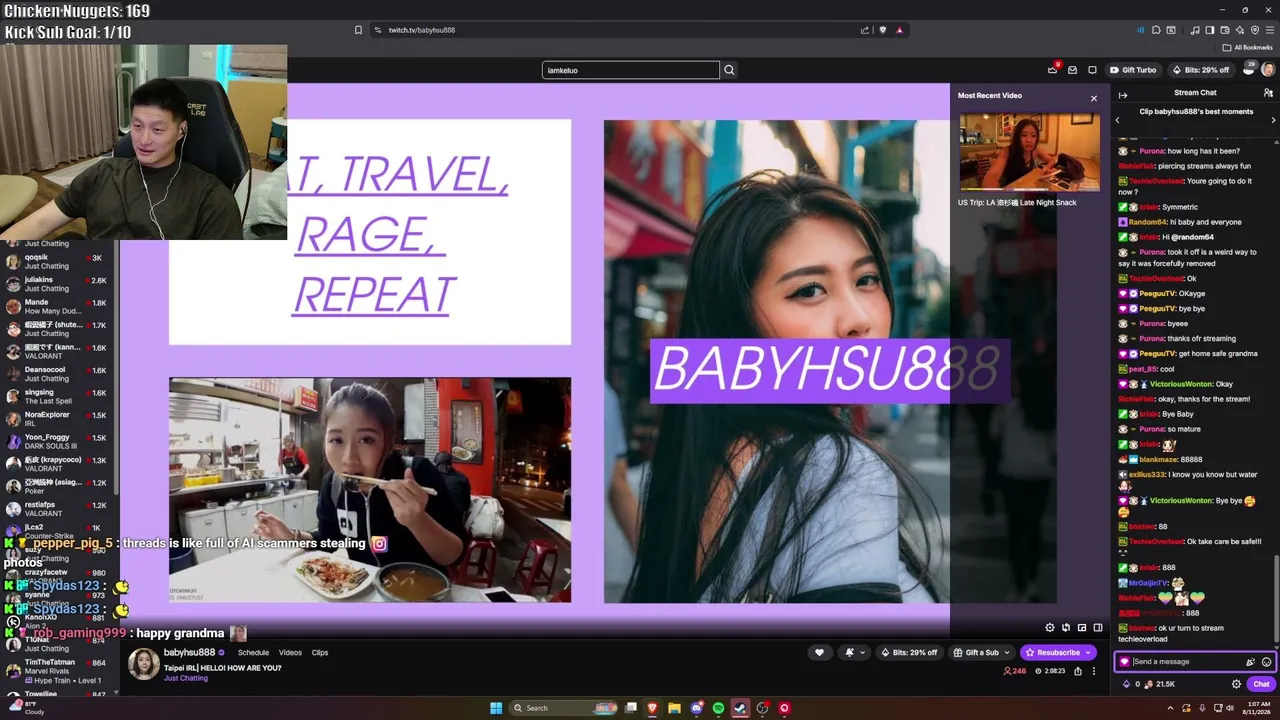Open Discord from the taskbar
This screenshot has height=720, width=1280.
tap(696, 708)
